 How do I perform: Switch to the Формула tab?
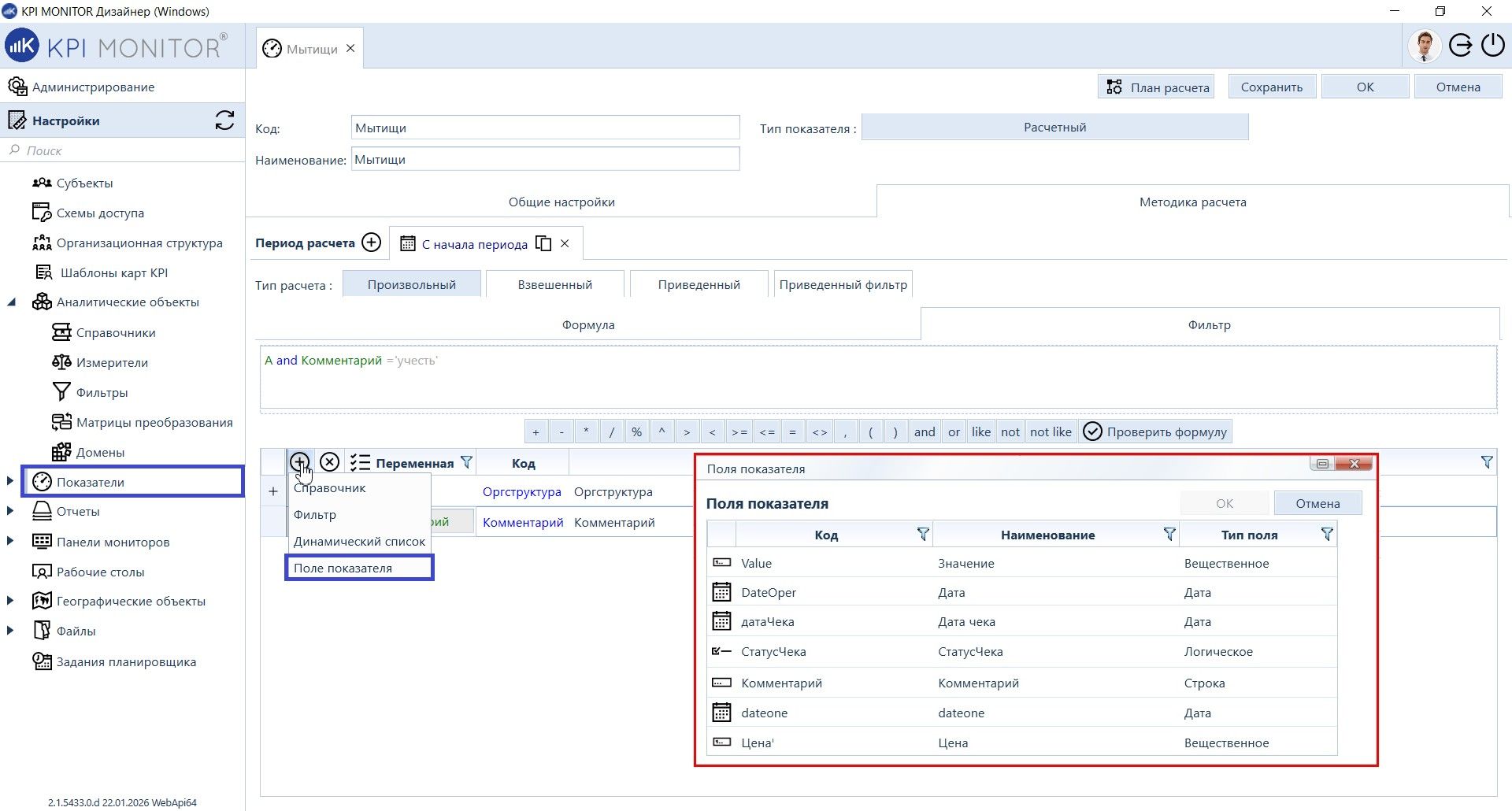tap(588, 324)
